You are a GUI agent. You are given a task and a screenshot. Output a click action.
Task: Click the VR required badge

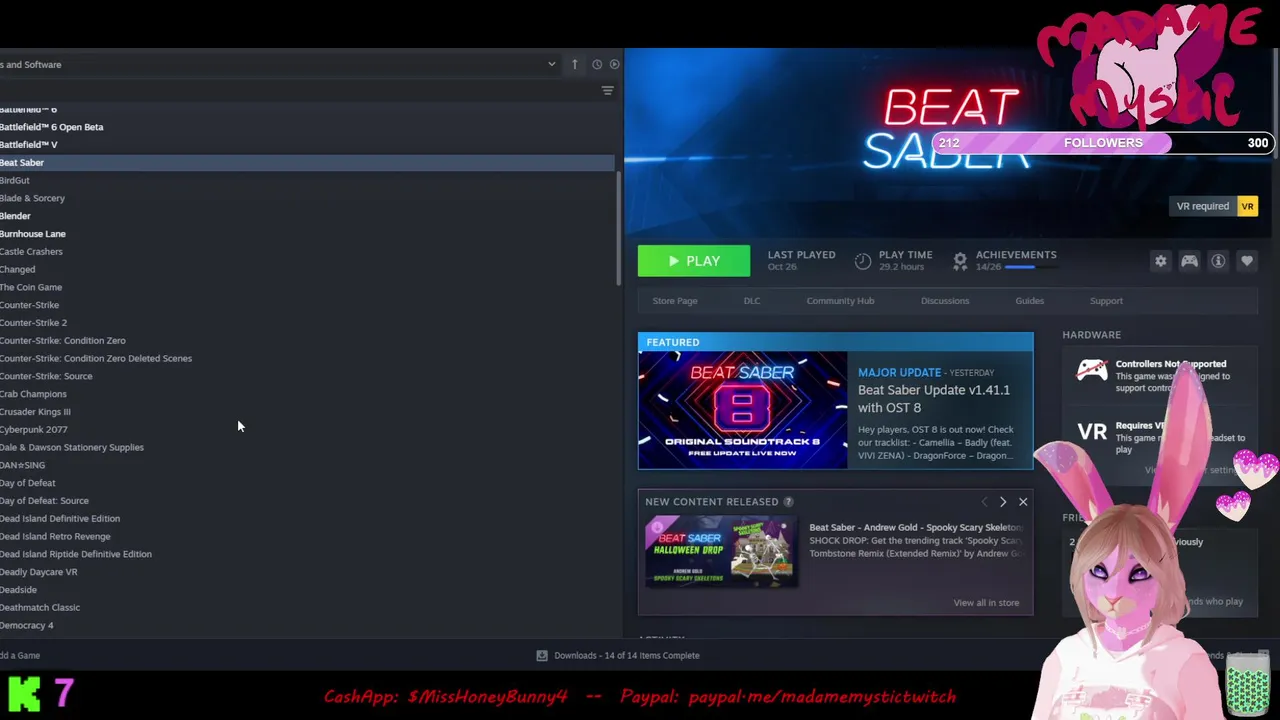coord(1216,207)
